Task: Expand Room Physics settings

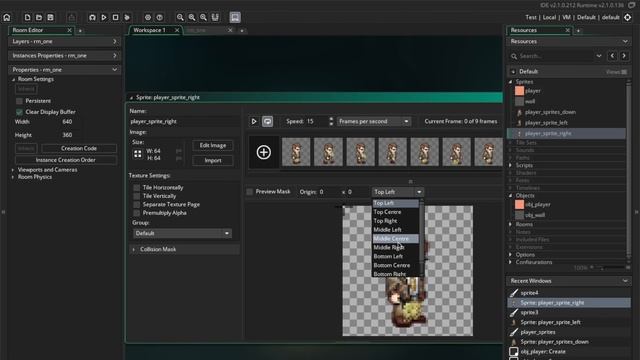Action: tap(13, 177)
